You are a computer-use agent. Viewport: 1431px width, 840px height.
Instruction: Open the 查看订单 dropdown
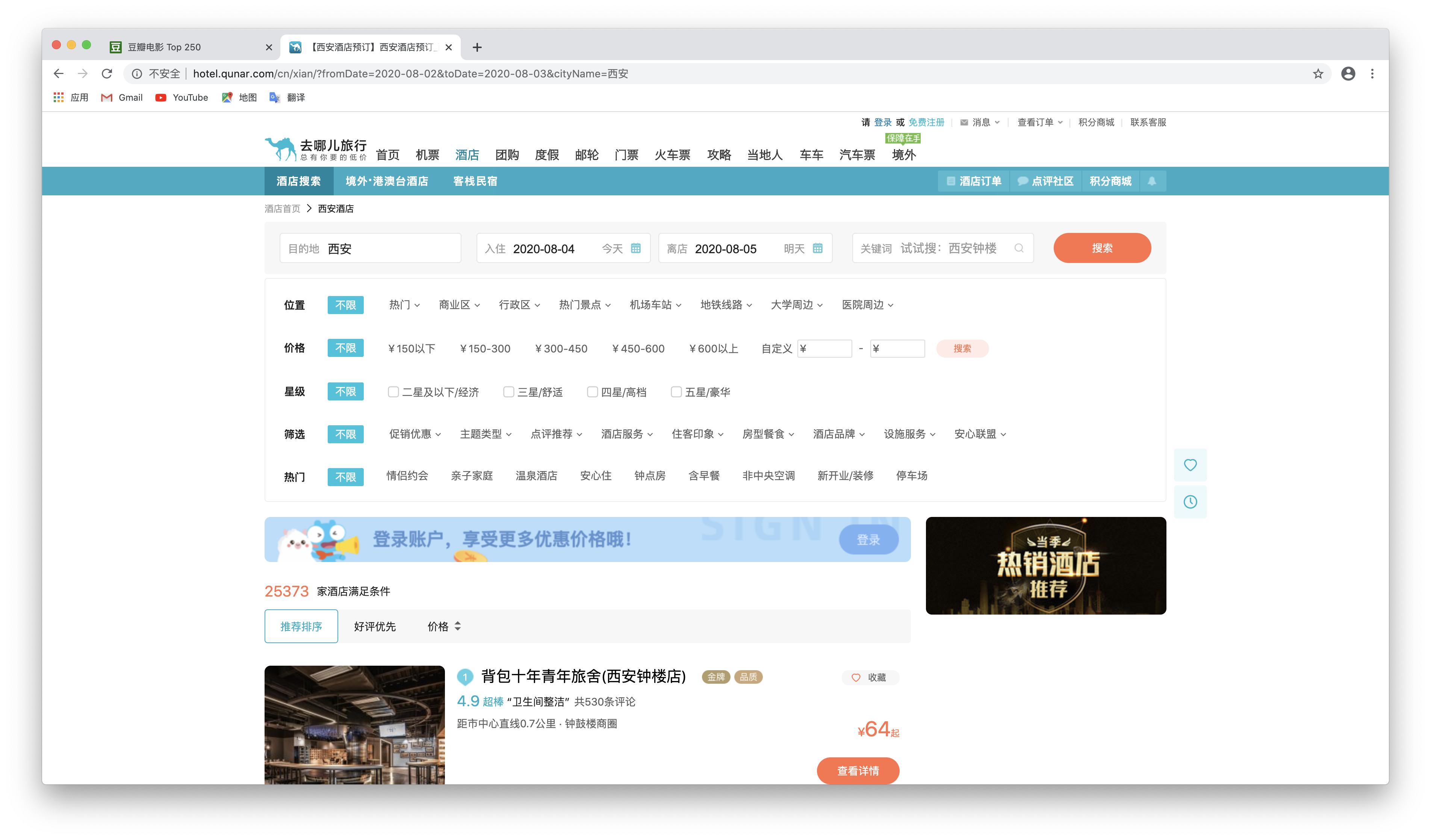[x=1039, y=122]
